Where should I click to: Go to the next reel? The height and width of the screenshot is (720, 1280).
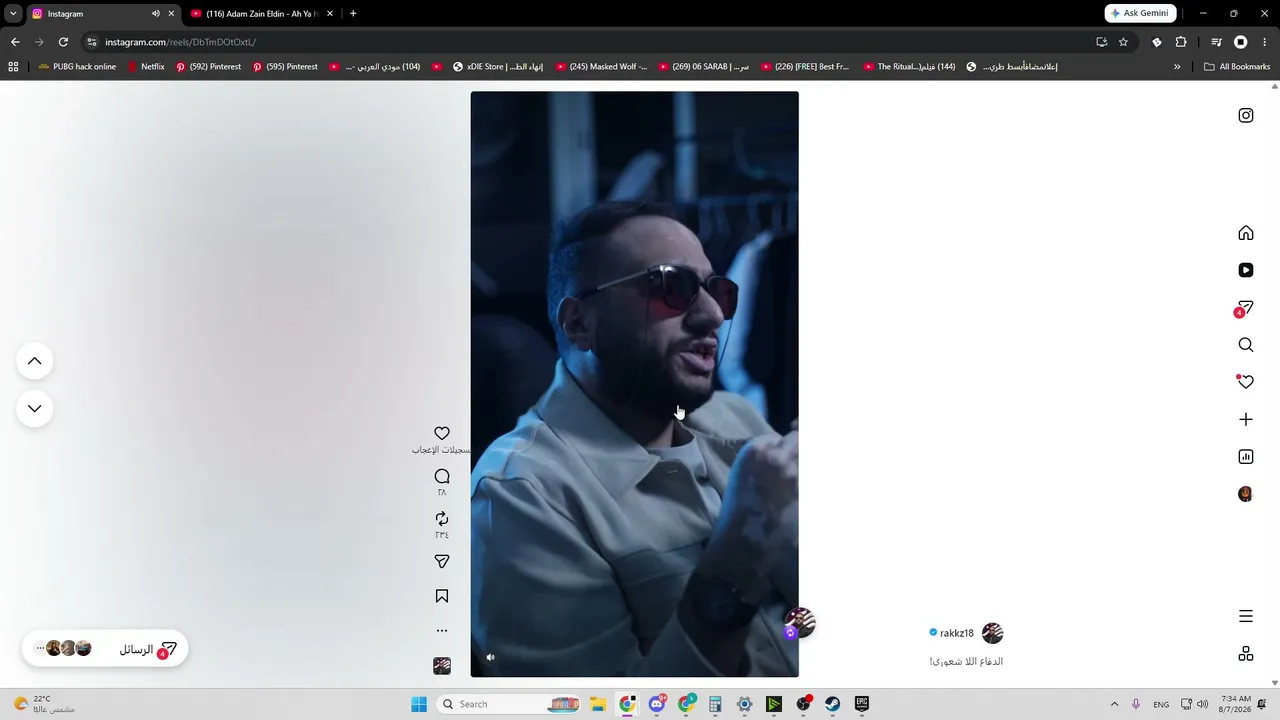click(x=35, y=408)
